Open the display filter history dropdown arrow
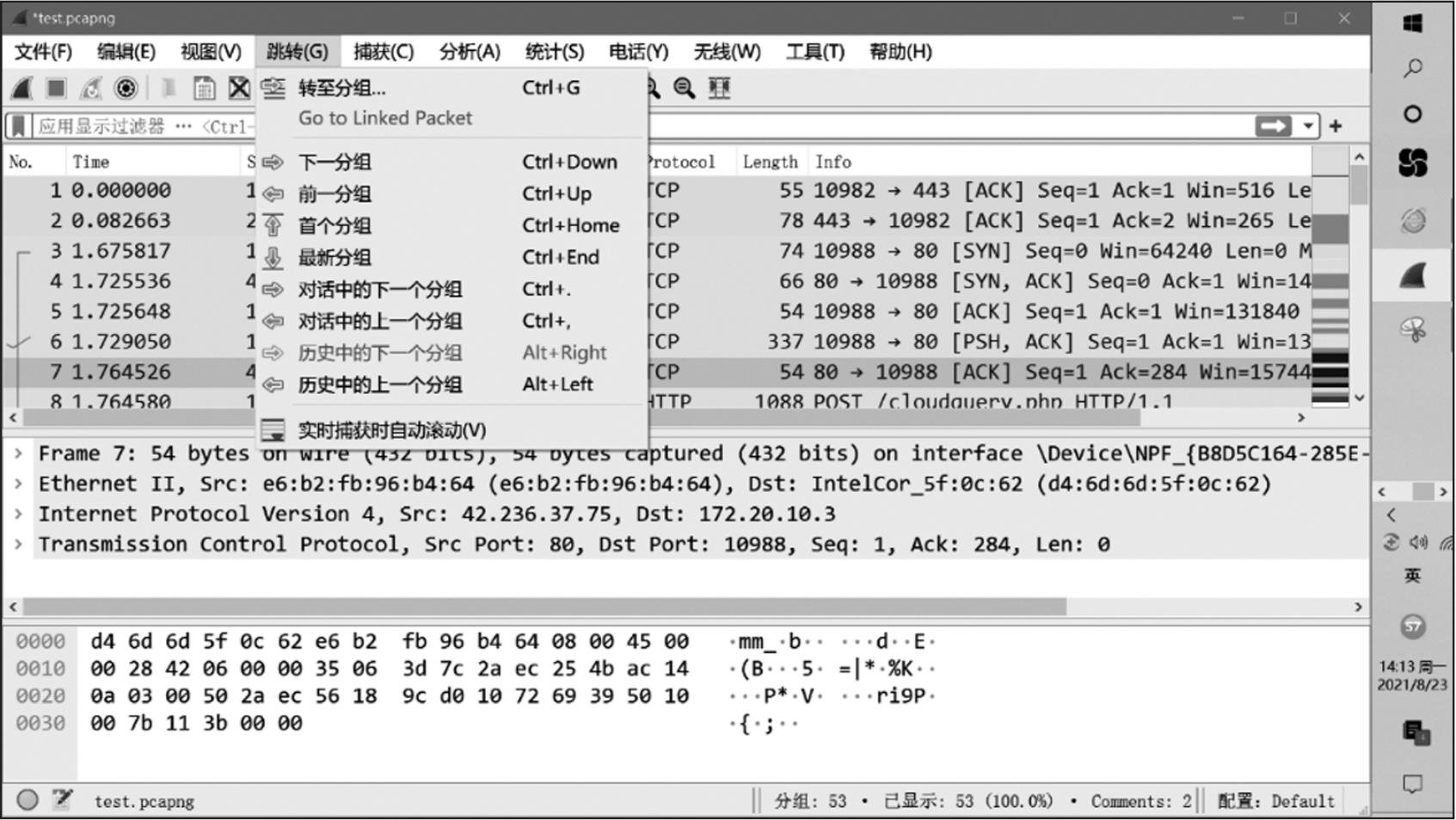Image resolution: width=1456 pixels, height=820 pixels. (1308, 126)
